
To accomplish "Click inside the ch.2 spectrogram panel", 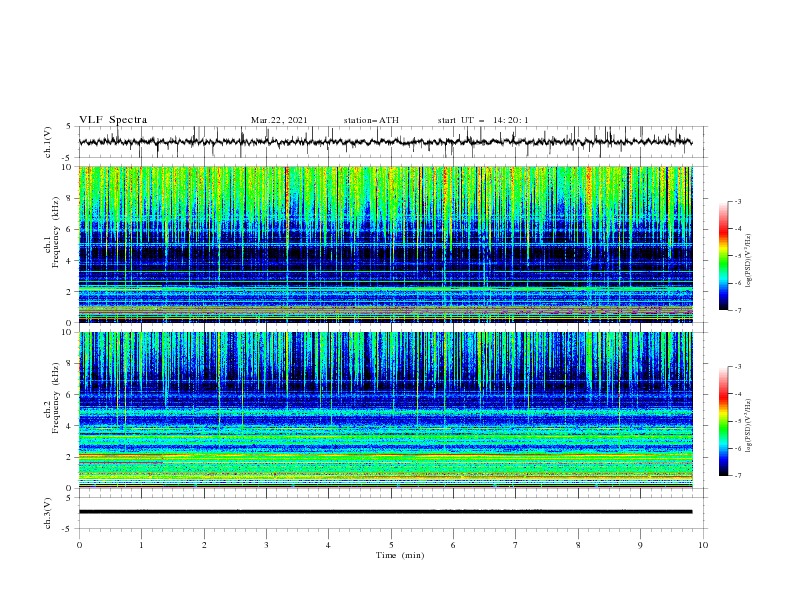I will 386,410.
